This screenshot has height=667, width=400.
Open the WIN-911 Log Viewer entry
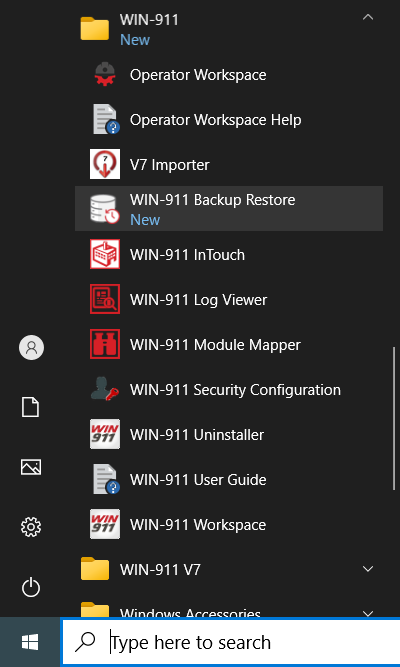pyautogui.click(x=229, y=299)
